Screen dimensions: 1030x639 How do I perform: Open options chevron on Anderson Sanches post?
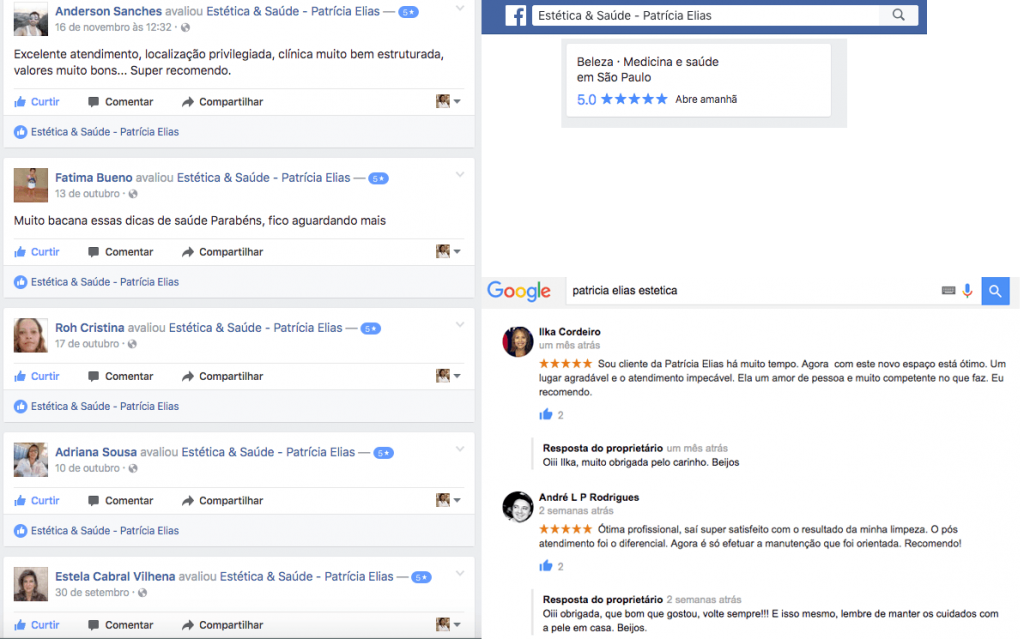coord(460,9)
